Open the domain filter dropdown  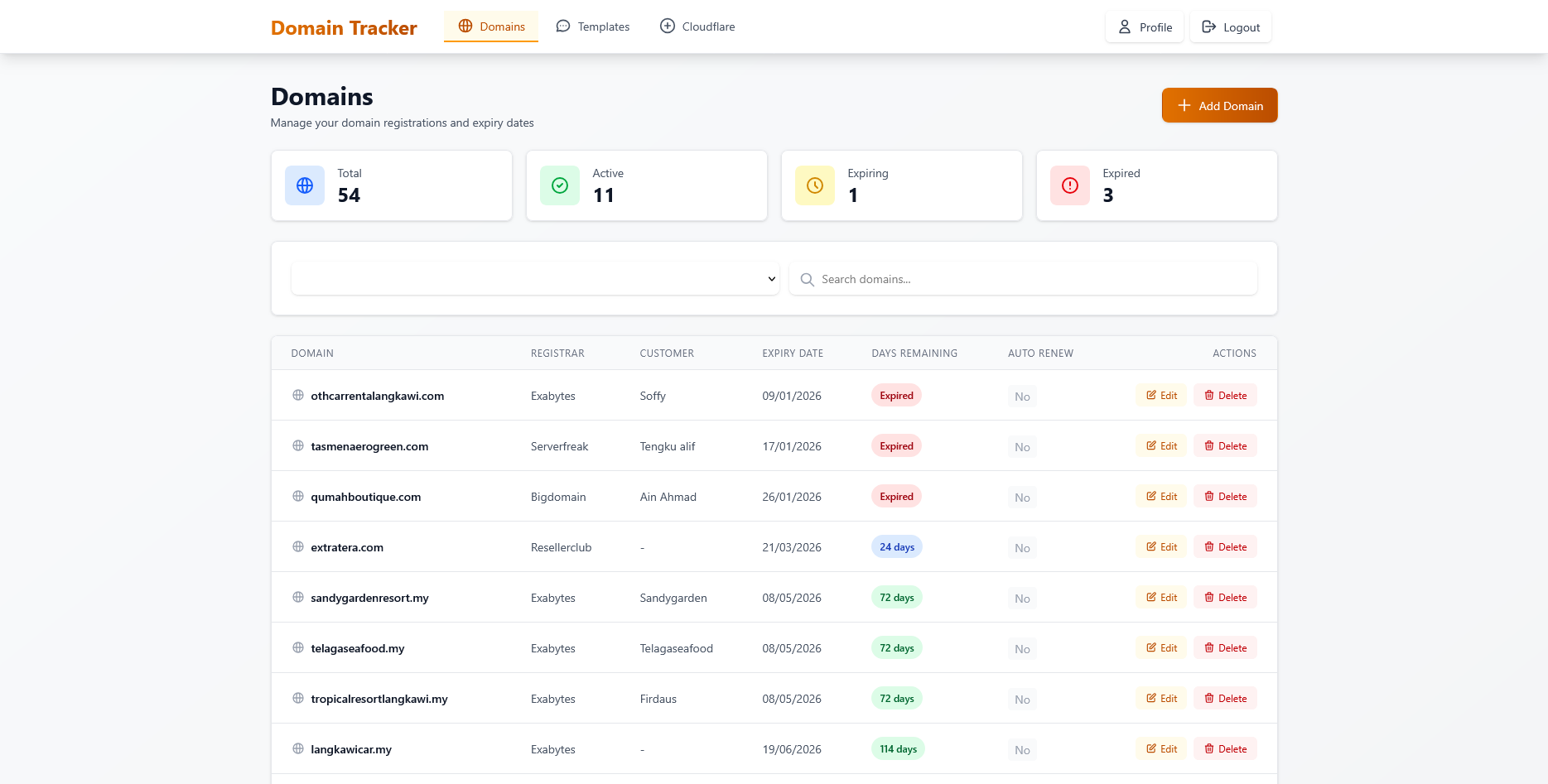click(x=535, y=279)
